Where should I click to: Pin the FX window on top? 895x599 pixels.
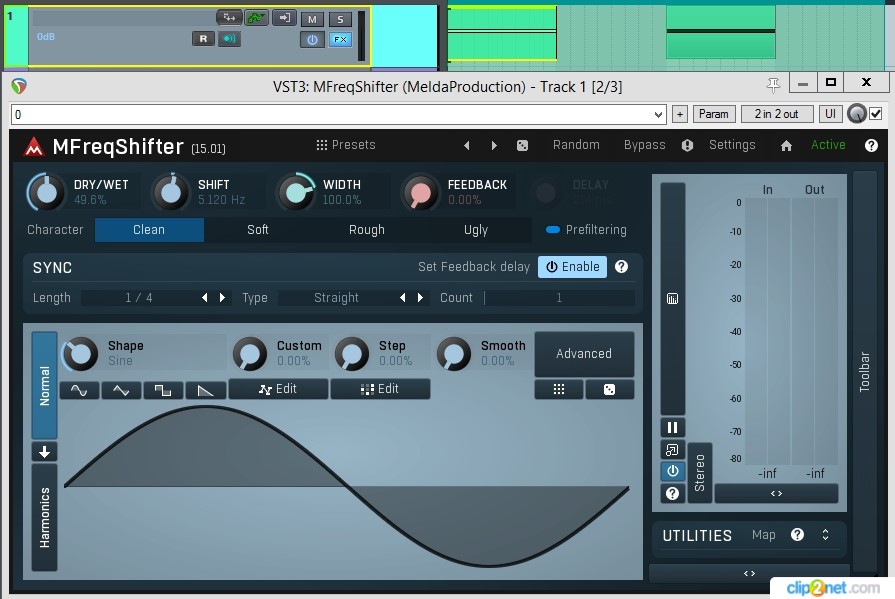point(773,85)
